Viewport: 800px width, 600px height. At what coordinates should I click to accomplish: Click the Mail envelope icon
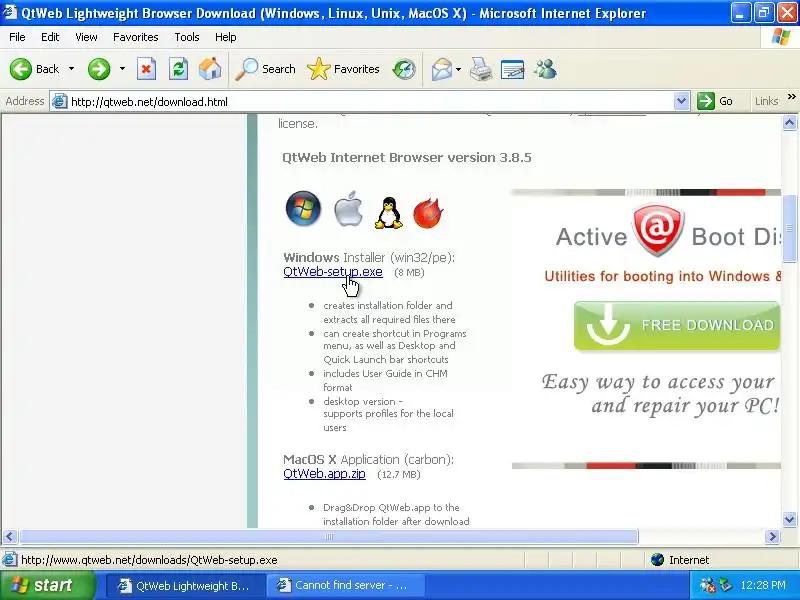(442, 69)
